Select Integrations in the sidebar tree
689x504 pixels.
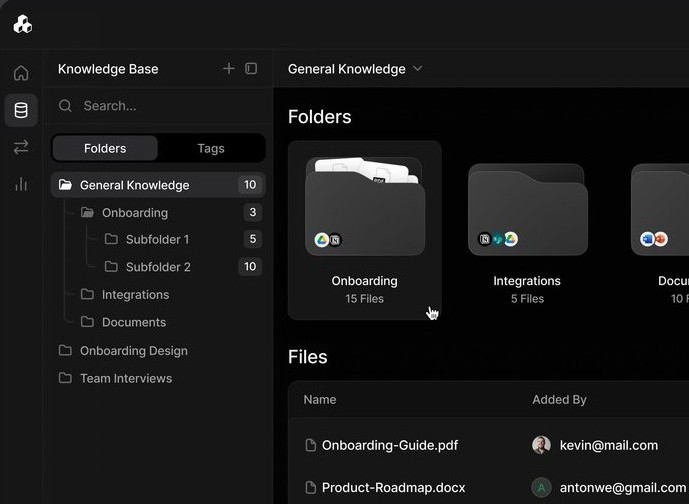tap(135, 294)
